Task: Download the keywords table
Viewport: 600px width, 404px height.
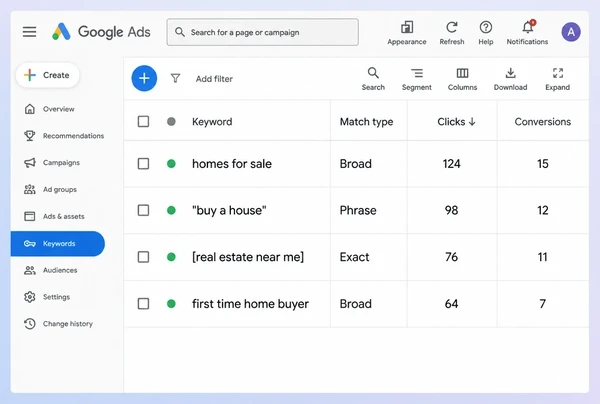Action: [510, 79]
